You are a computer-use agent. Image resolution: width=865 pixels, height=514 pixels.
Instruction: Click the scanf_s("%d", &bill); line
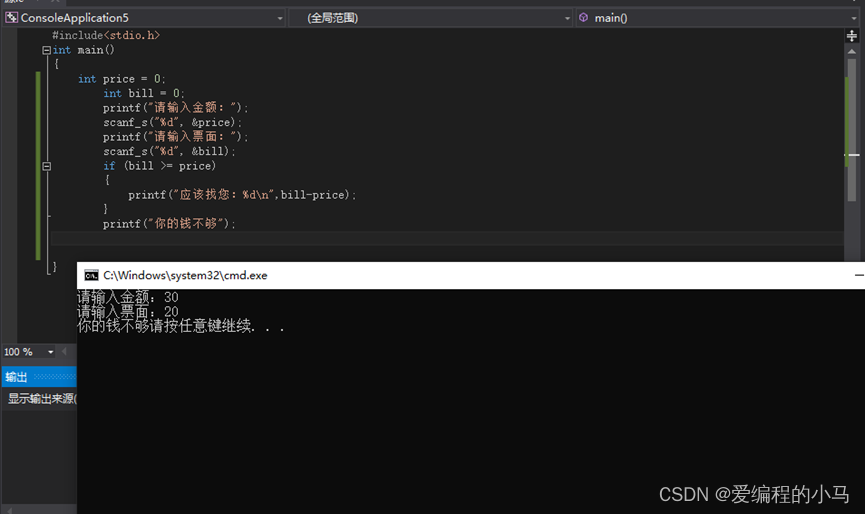point(169,151)
